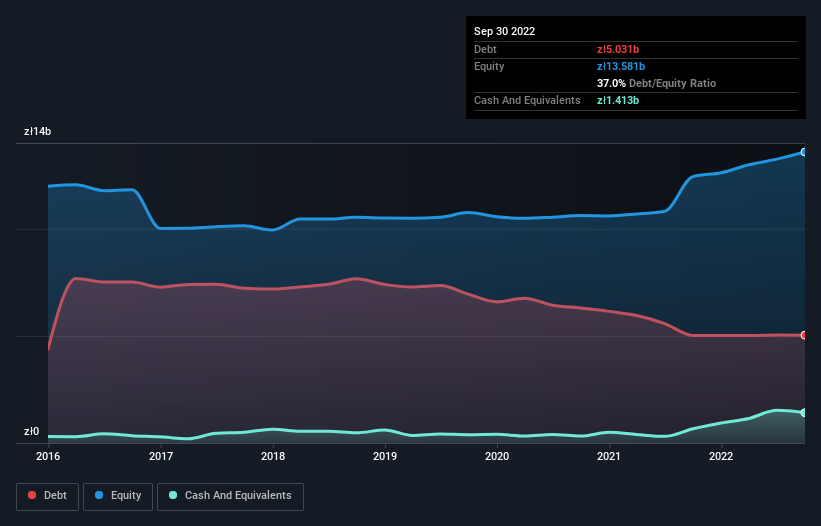Viewport: 821px width, 526px height.
Task: Click the zł5.031b debt value
Action: click(618, 49)
